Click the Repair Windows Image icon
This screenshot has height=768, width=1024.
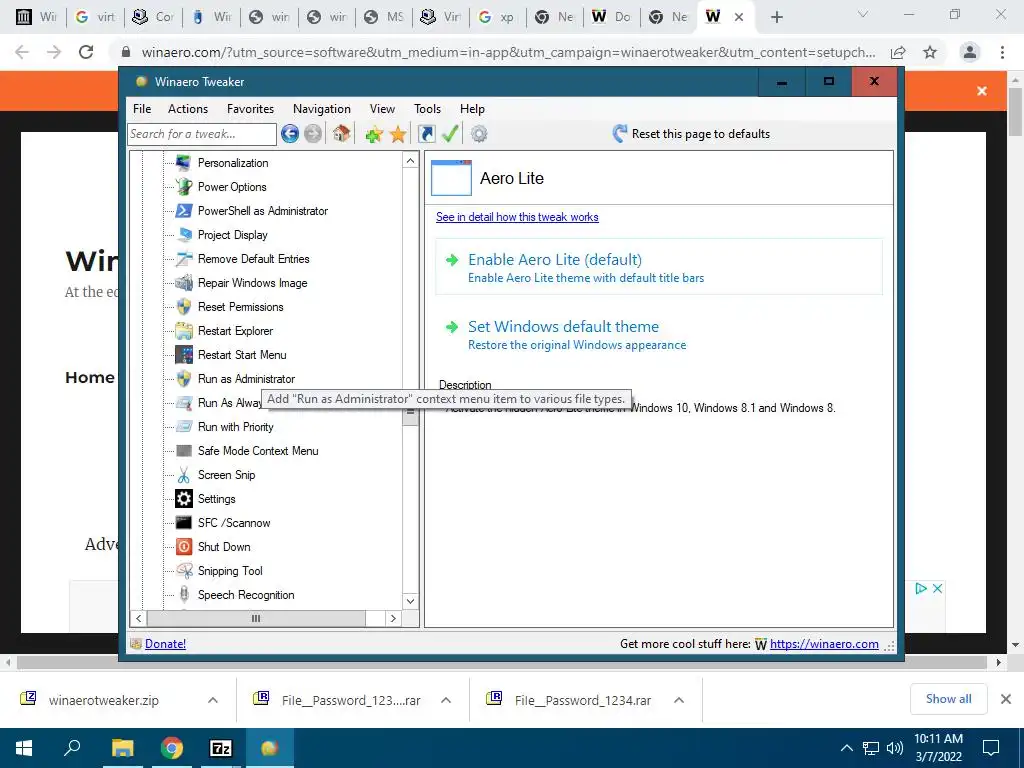click(x=184, y=283)
